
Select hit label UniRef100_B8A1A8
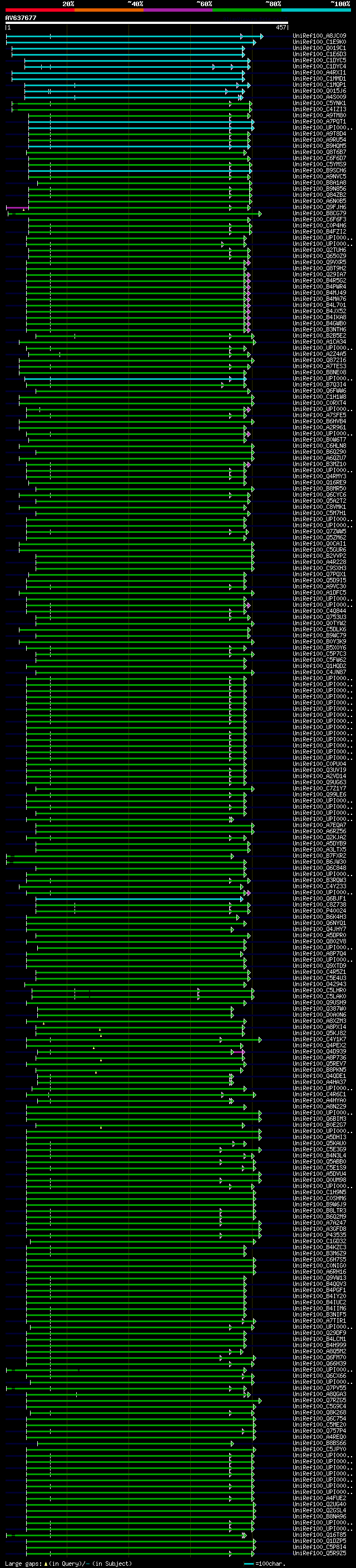319,182
